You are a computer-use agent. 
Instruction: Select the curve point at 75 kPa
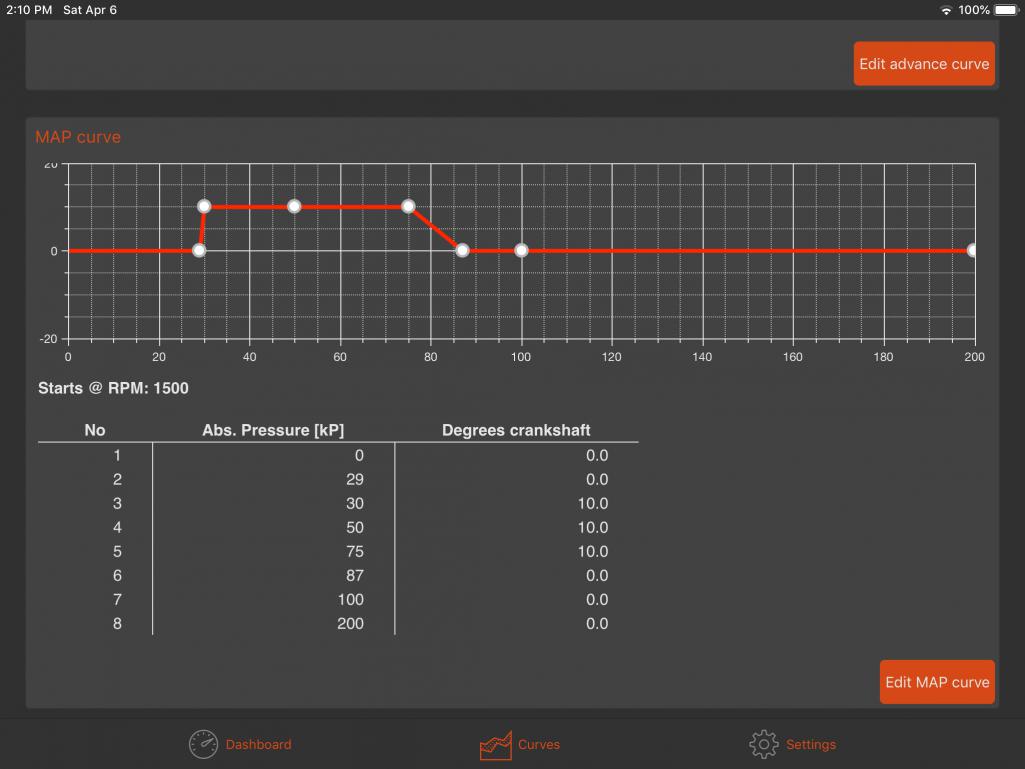408,206
